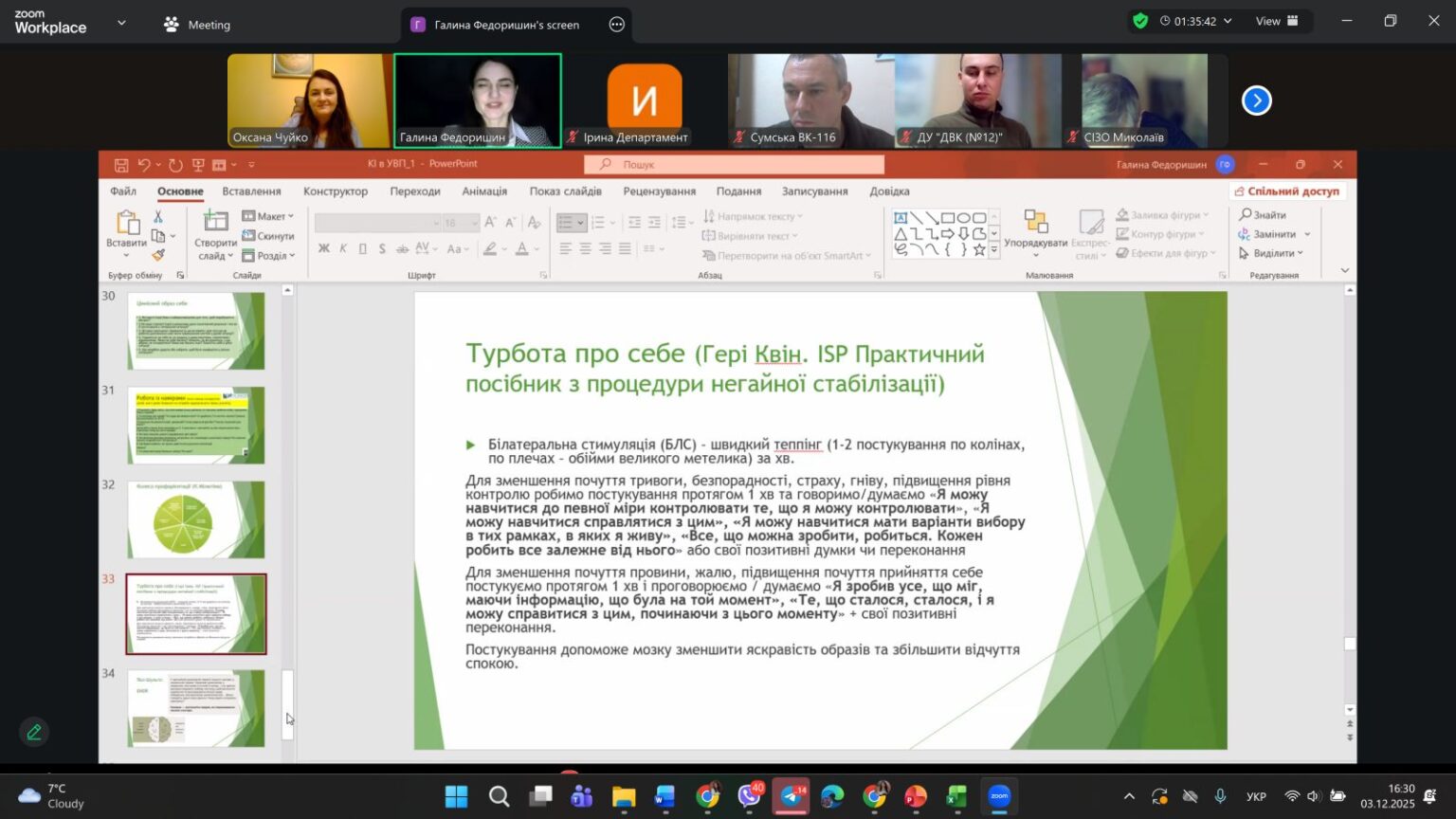Expand the Макет layout dropdown
This screenshot has width=1456, height=819.
click(268, 216)
